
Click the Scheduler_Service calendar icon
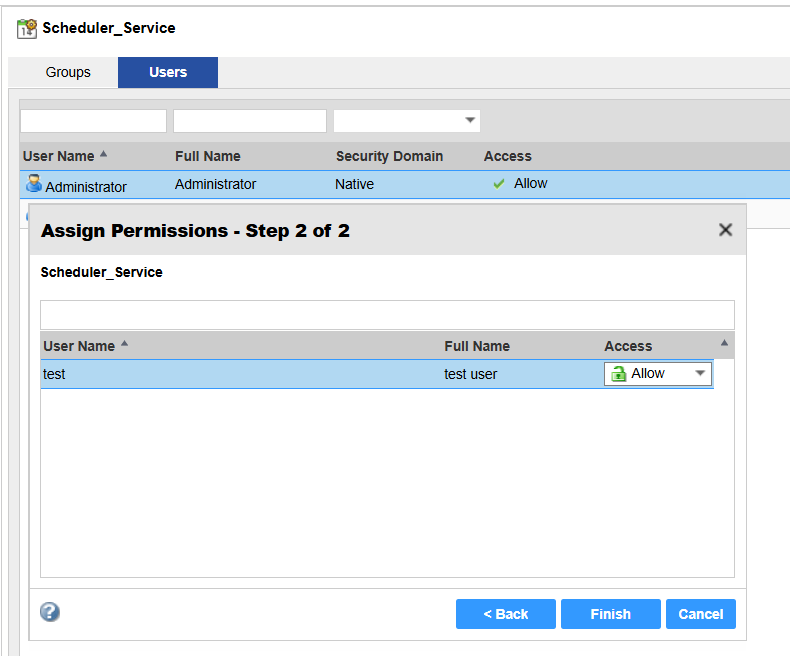pyautogui.click(x=27, y=29)
